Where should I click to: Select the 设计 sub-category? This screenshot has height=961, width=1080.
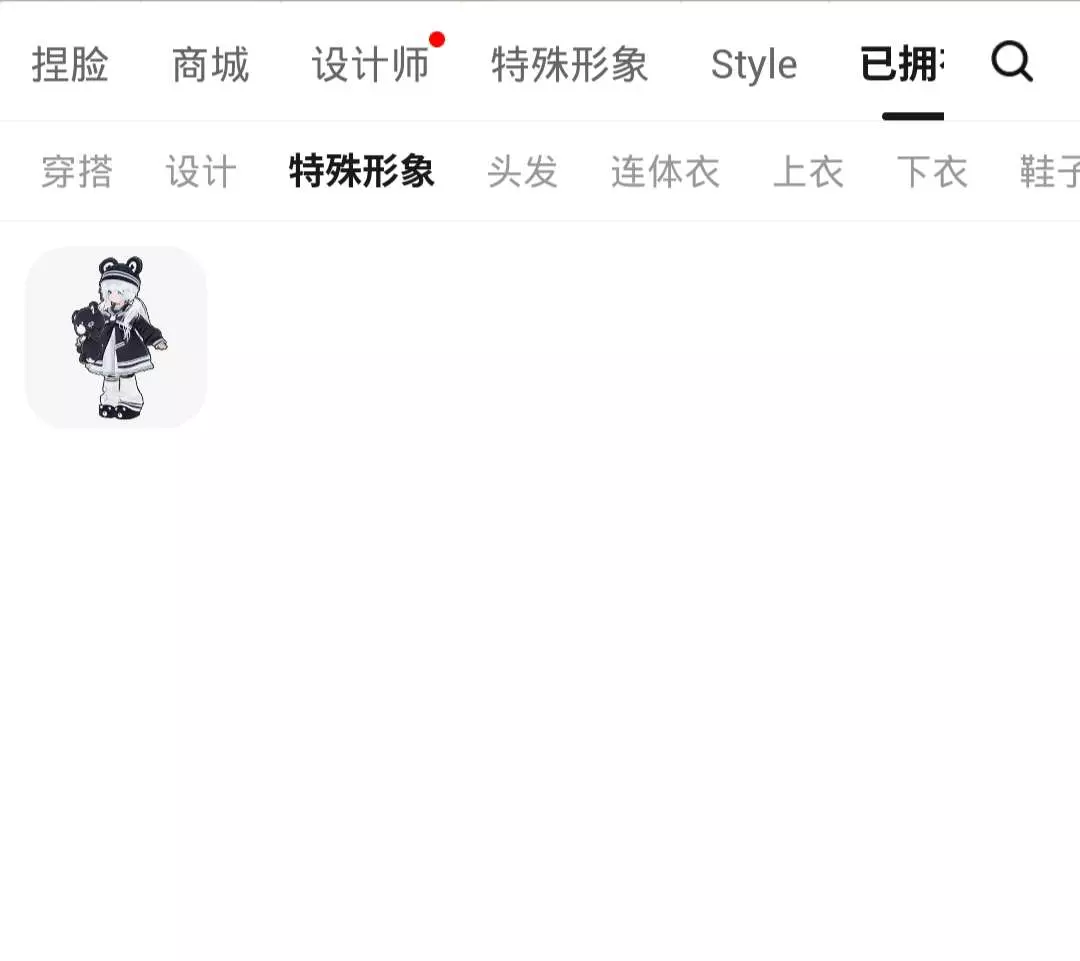[x=200, y=172]
